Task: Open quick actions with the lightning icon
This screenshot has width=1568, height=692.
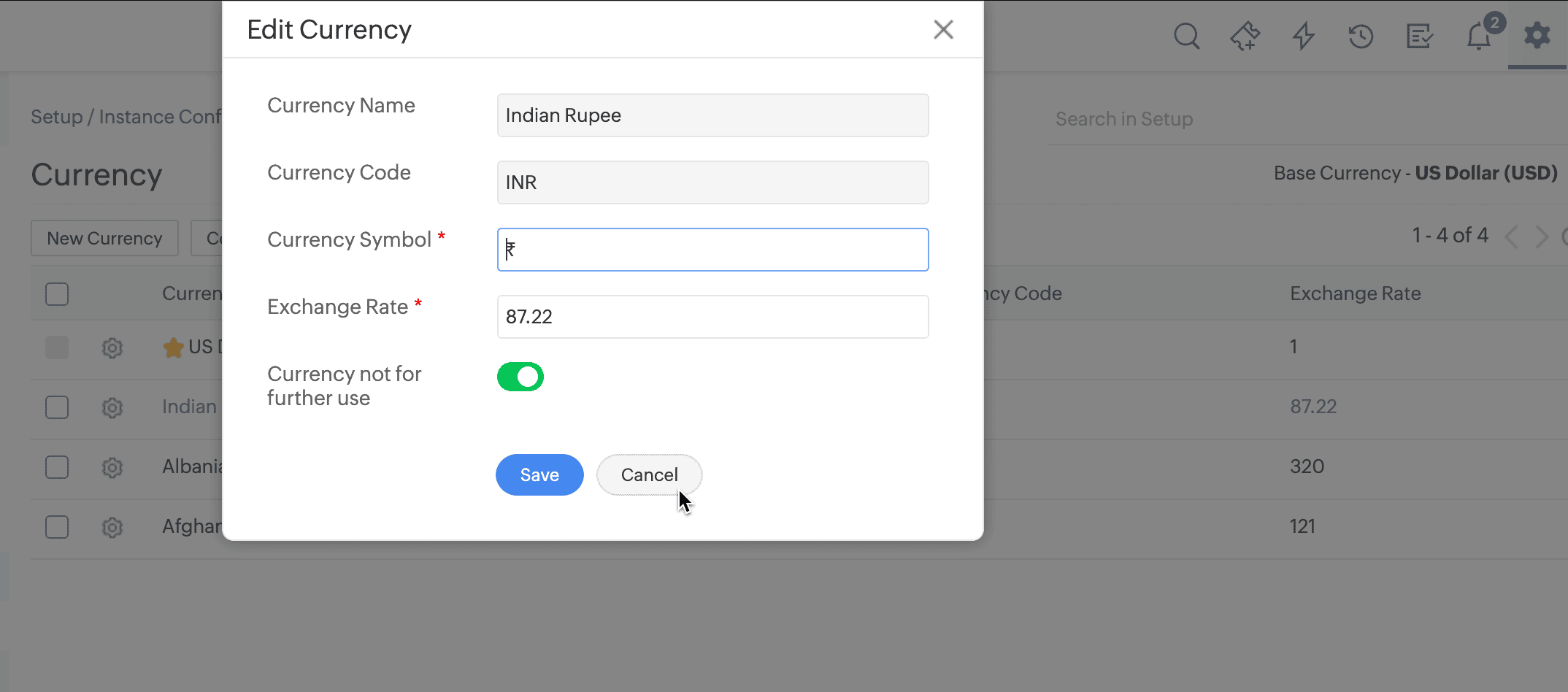Action: coord(1303,36)
